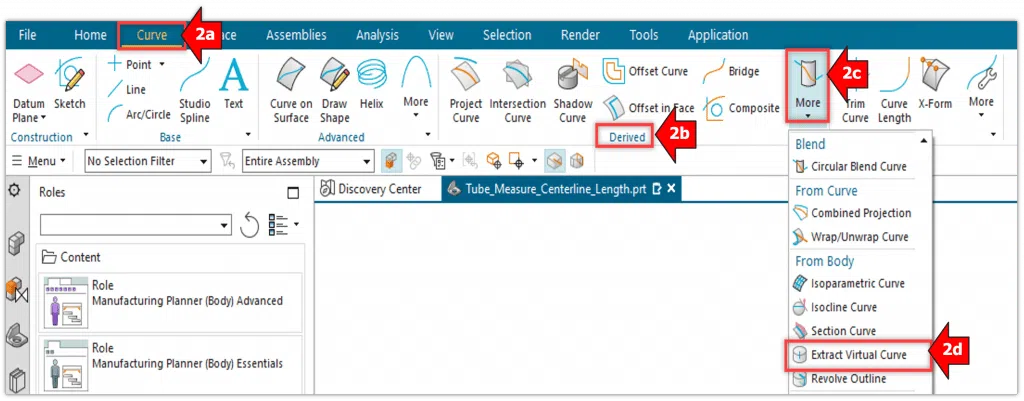Pick the Arc/Circle tool
Screen dimensions: 1024x401
coord(139,114)
